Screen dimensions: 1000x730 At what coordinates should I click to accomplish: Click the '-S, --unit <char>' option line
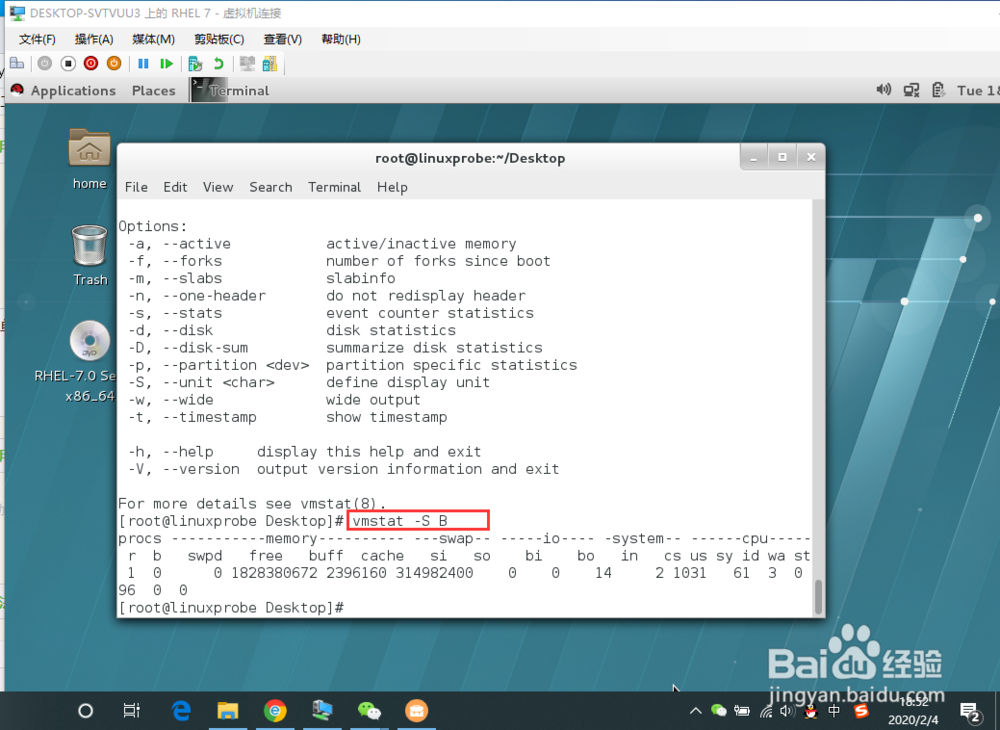[309, 383]
